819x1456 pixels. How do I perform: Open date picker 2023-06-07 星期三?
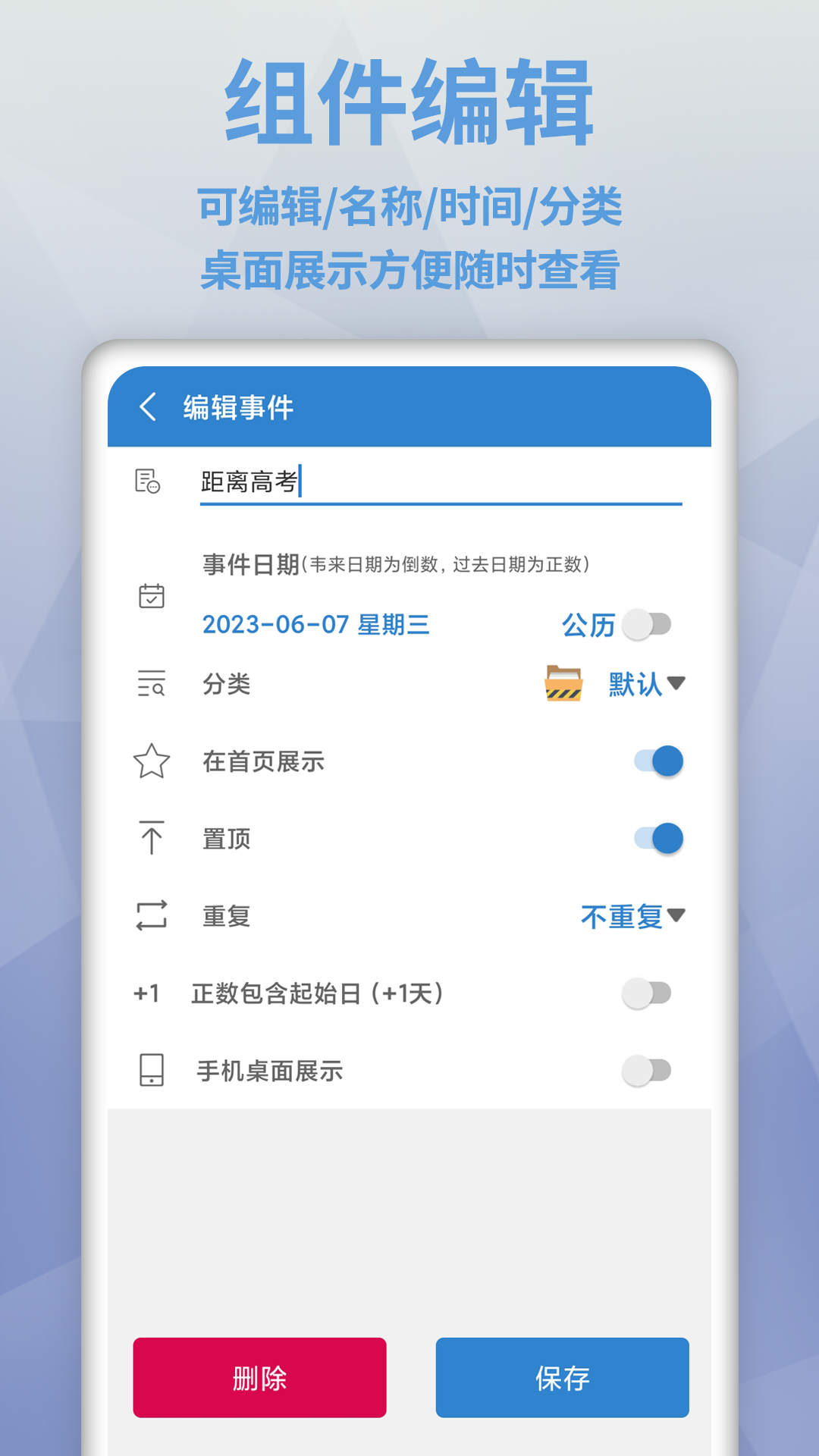(x=316, y=625)
